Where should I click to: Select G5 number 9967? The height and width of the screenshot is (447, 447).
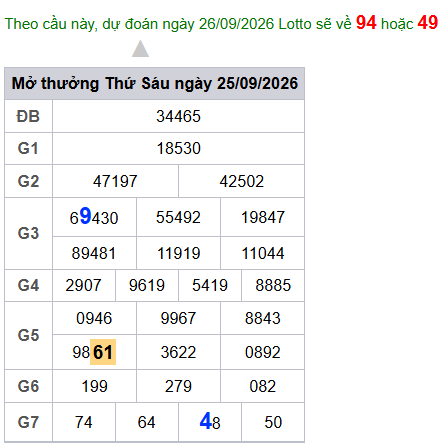178,318
